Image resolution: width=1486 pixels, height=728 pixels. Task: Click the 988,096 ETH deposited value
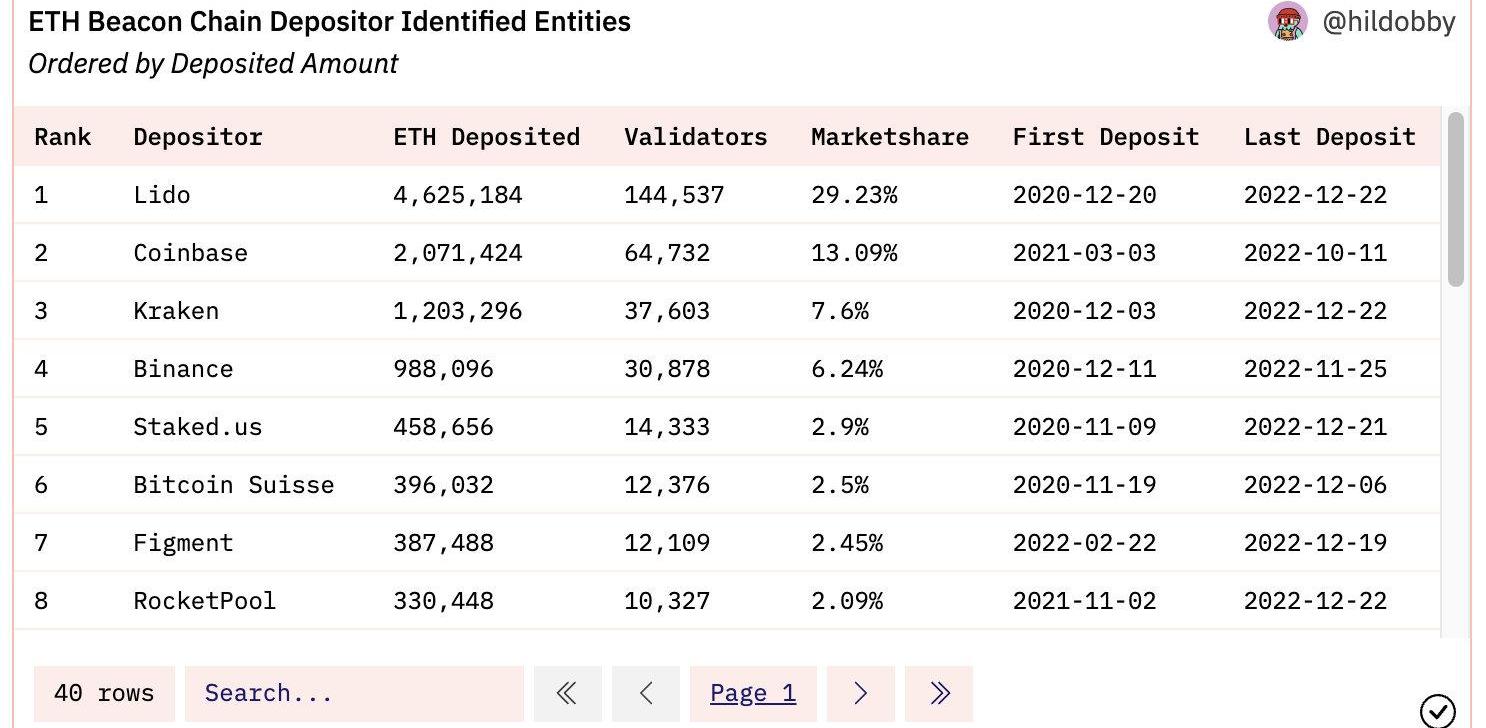point(444,369)
